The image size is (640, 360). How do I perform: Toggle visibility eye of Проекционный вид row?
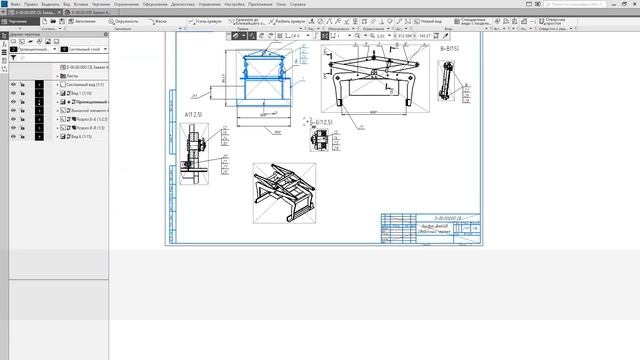13,102
